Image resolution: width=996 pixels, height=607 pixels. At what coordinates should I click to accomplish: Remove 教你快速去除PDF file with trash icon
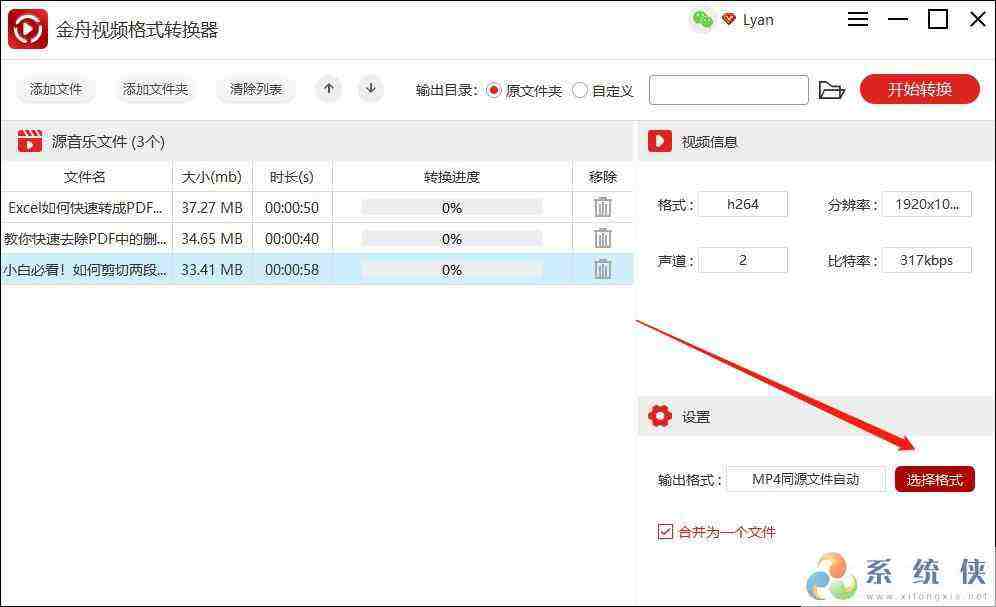603,238
